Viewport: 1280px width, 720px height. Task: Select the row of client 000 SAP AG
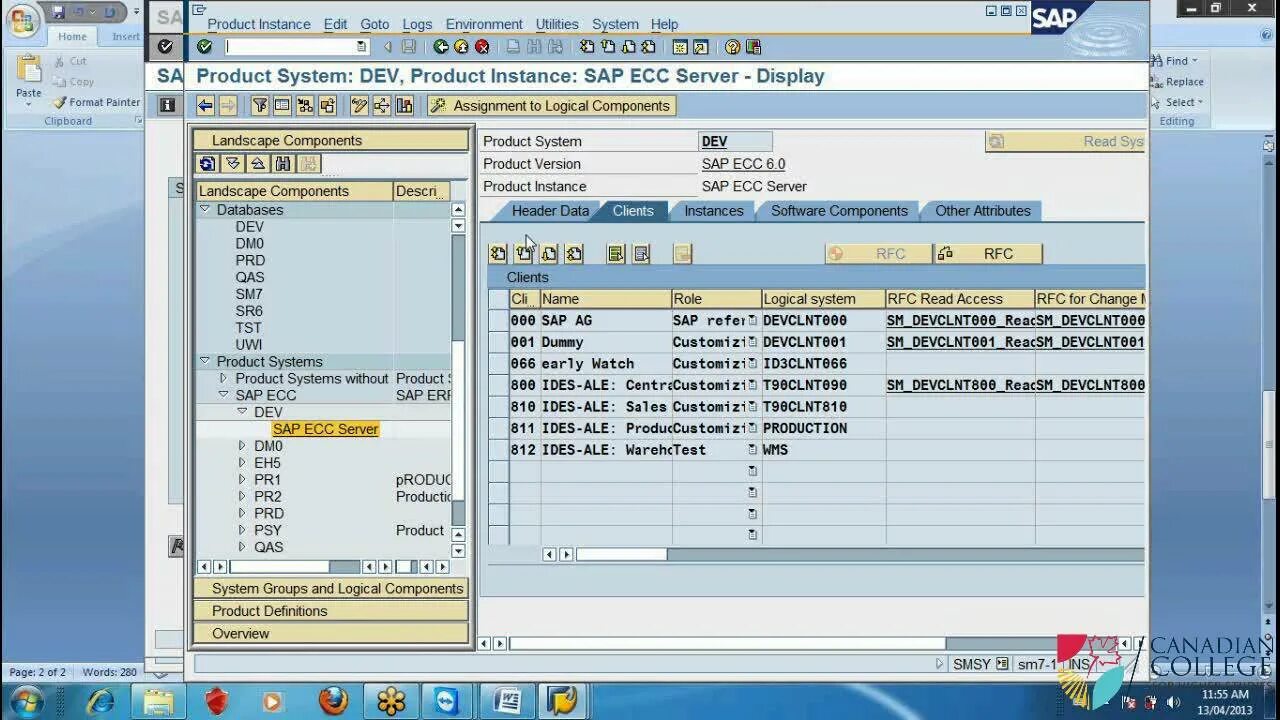pos(498,320)
